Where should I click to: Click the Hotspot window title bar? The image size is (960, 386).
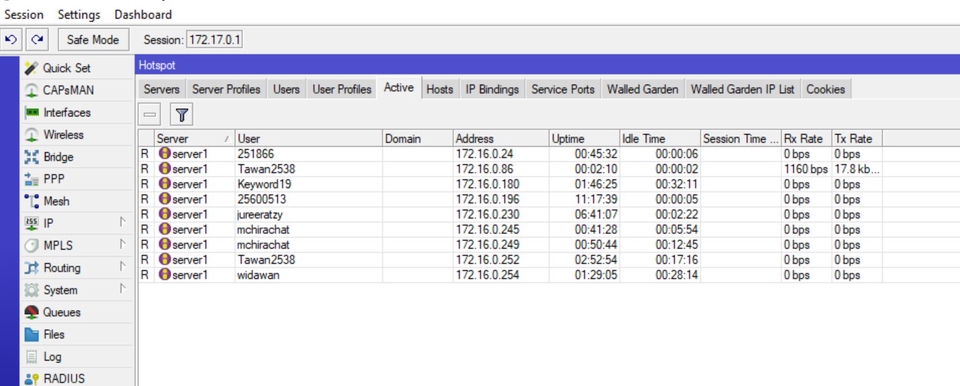(x=547, y=65)
